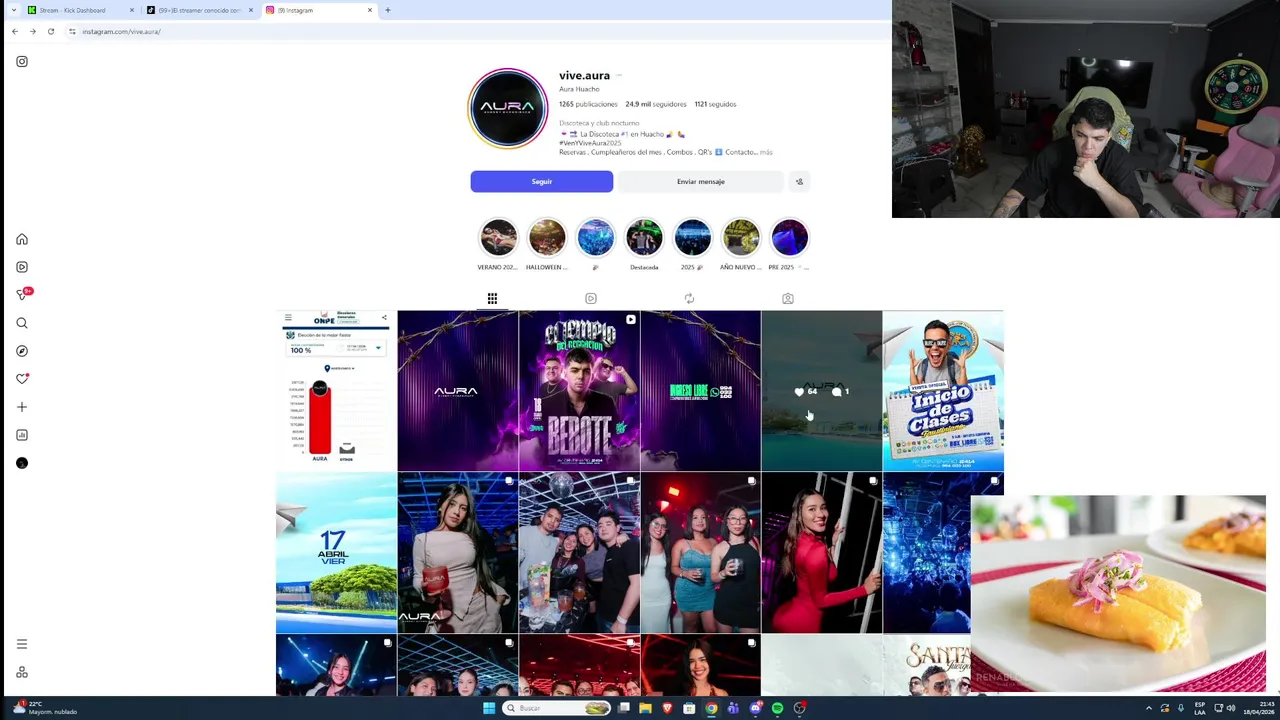Show similar accounts next to Enviar mensaje

(798, 181)
